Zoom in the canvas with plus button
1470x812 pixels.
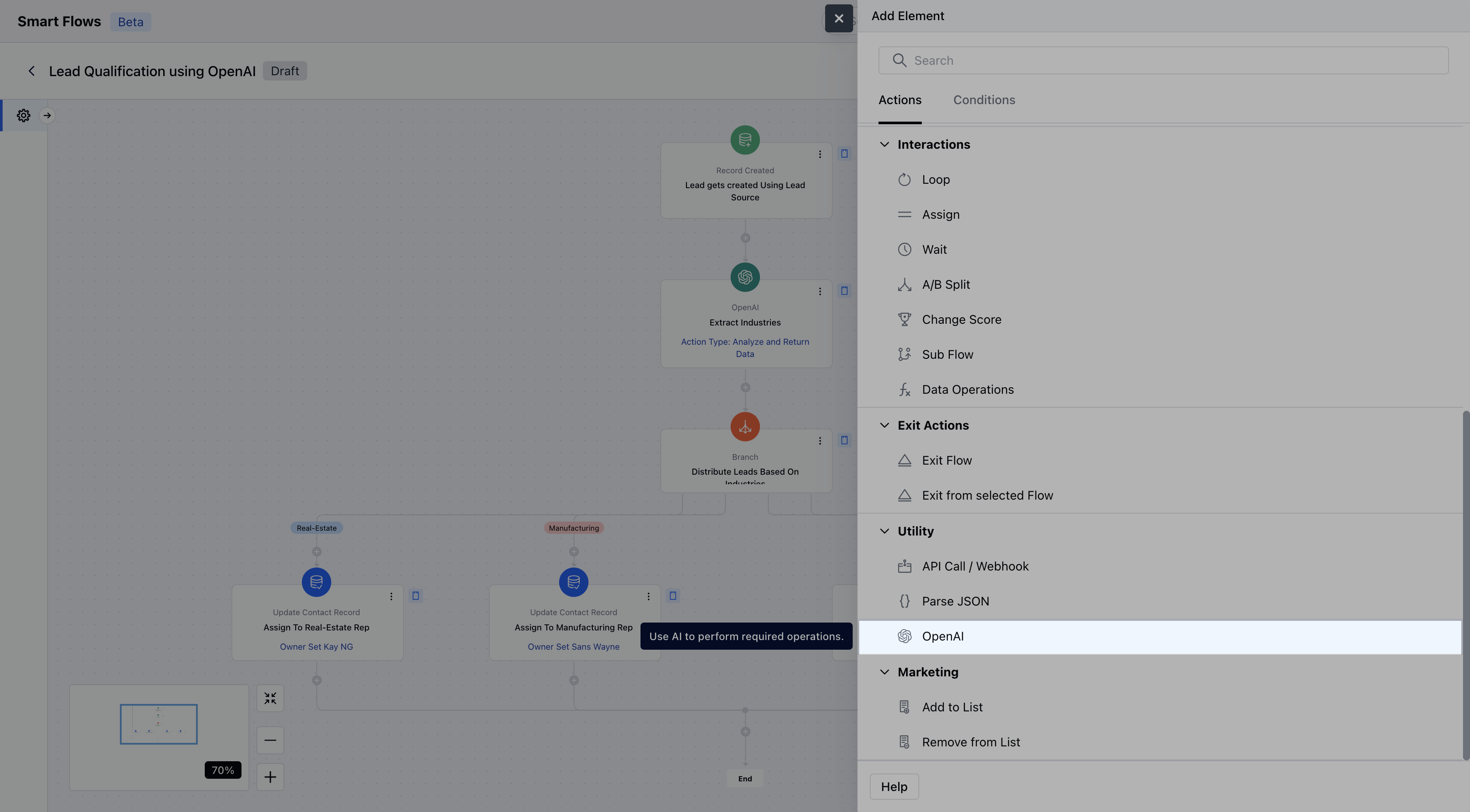tap(270, 777)
